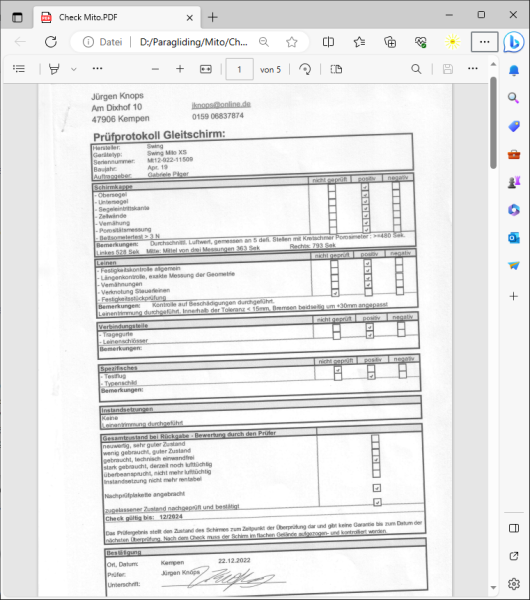Viewport: 530px width, 600px height.
Task: Open Outlook in sidebar
Action: 514,238
